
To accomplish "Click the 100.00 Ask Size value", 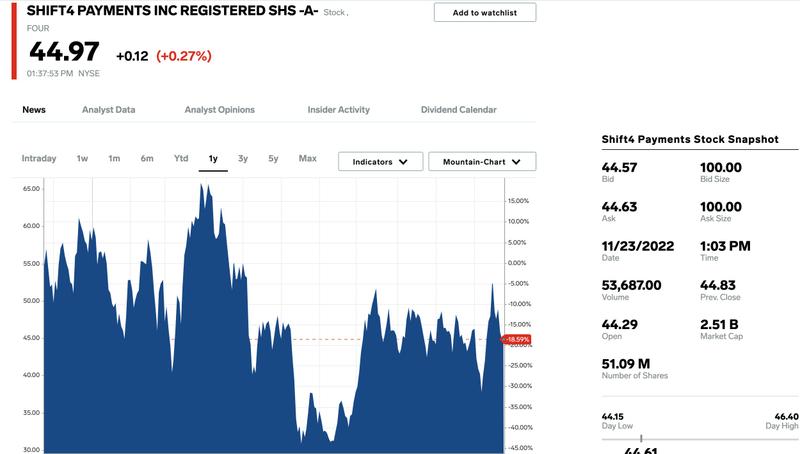I will pos(721,207).
